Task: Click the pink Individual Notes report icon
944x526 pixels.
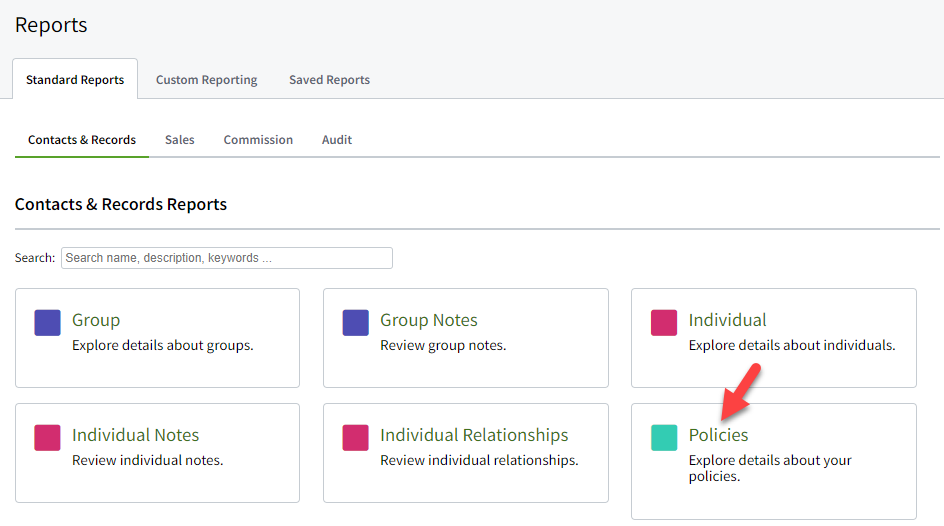Action: pos(48,438)
